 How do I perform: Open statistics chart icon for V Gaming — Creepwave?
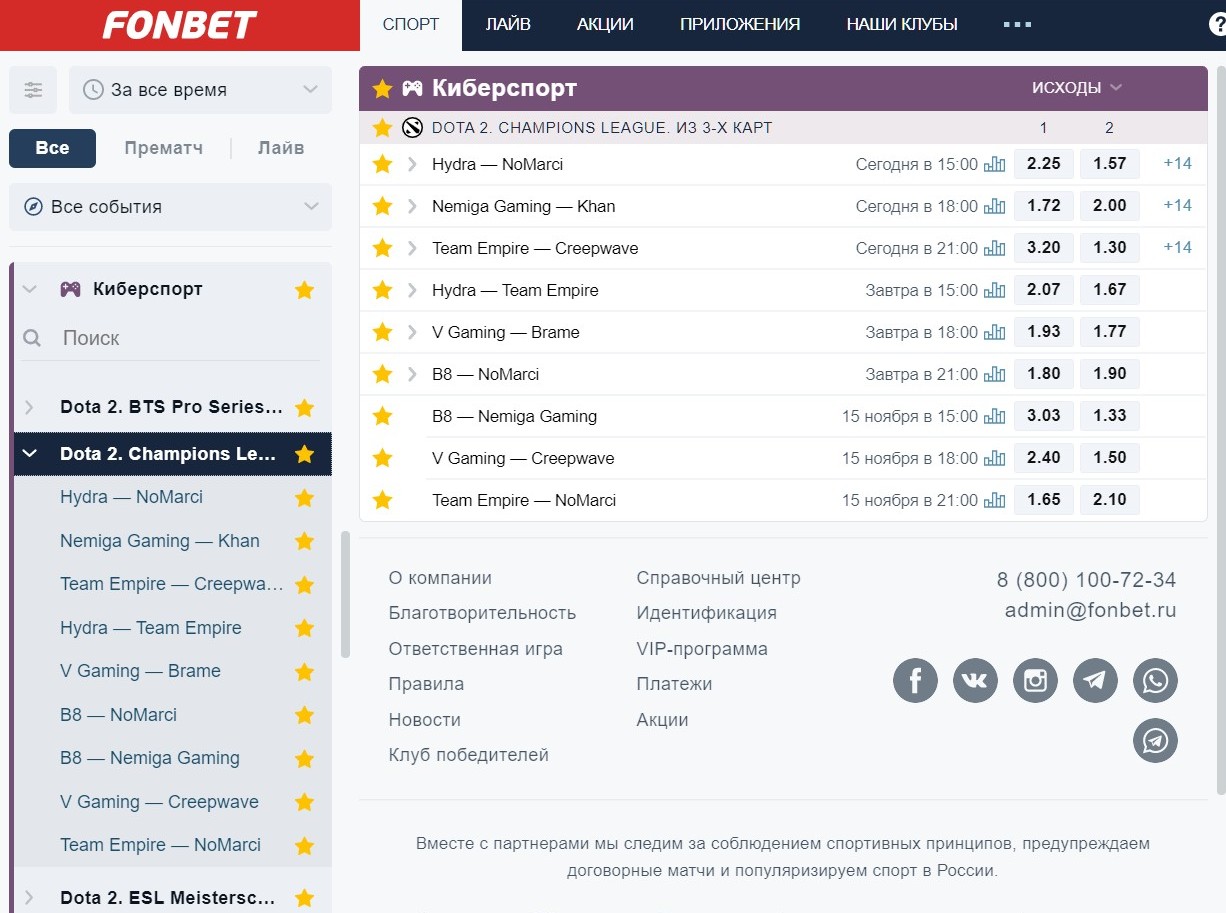(994, 458)
